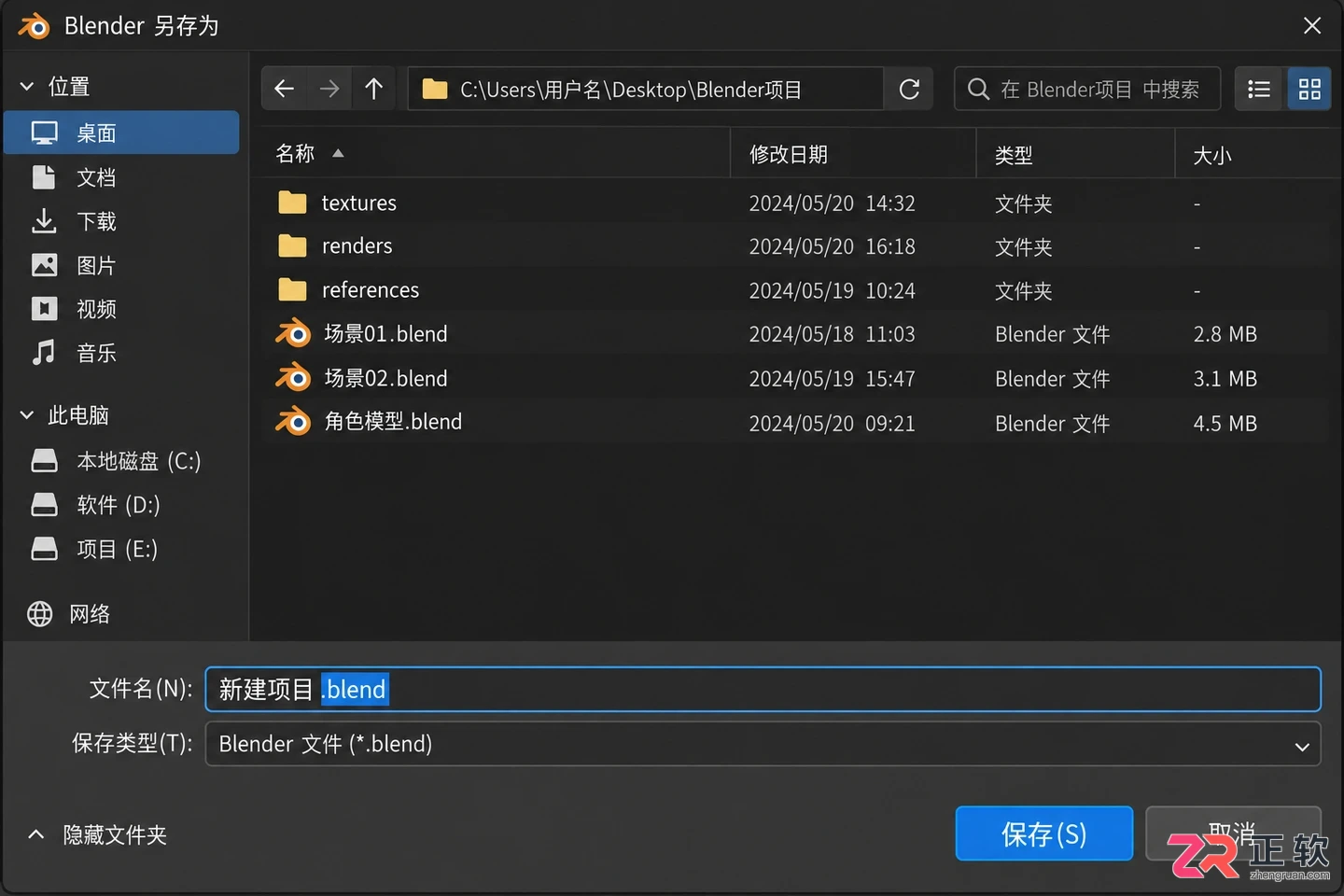Click the 角色模型.blend Blender file icon
Screen dimensions: 1344x896
(x=293, y=422)
